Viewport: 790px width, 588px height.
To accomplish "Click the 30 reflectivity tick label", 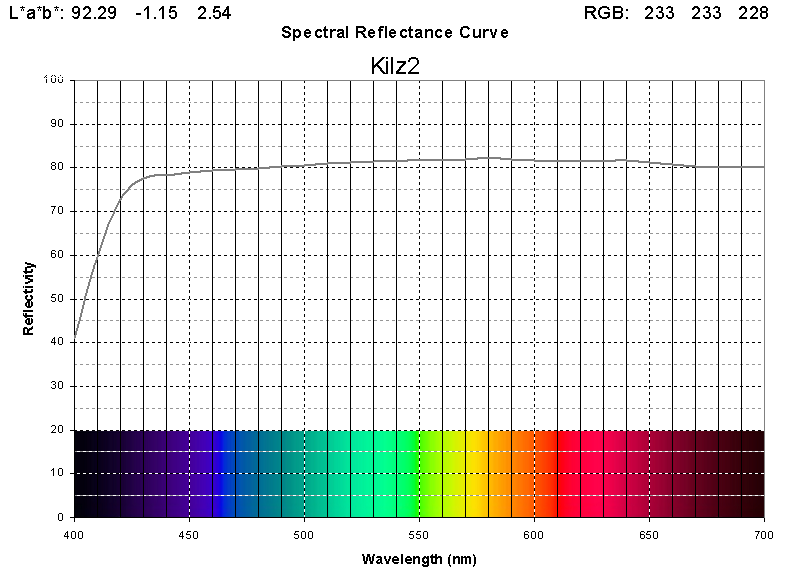I will (56, 385).
